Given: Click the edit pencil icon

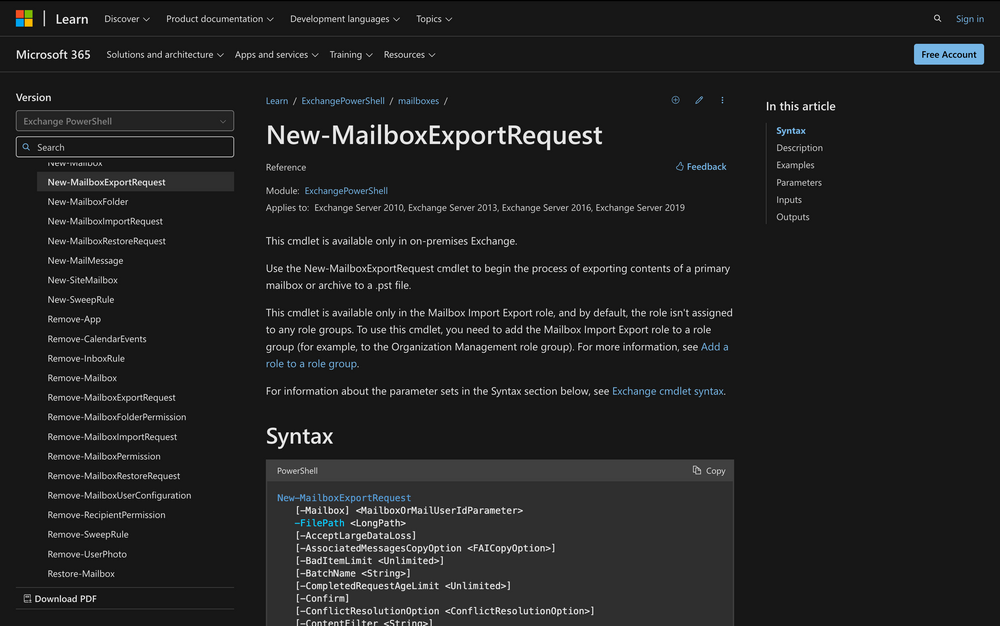Looking at the screenshot, I should point(699,100).
